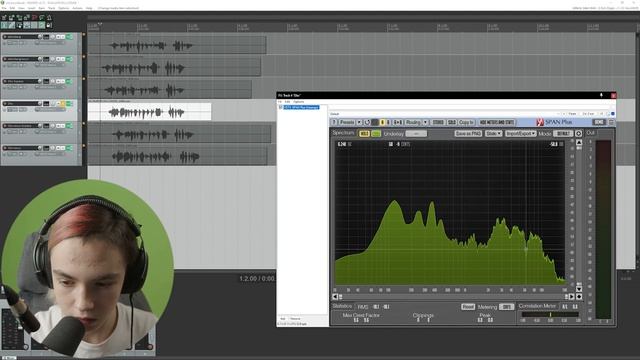Click HIDE METERS AND STATS button
Image resolution: width=640 pixels, height=360 pixels.
pos(496,122)
